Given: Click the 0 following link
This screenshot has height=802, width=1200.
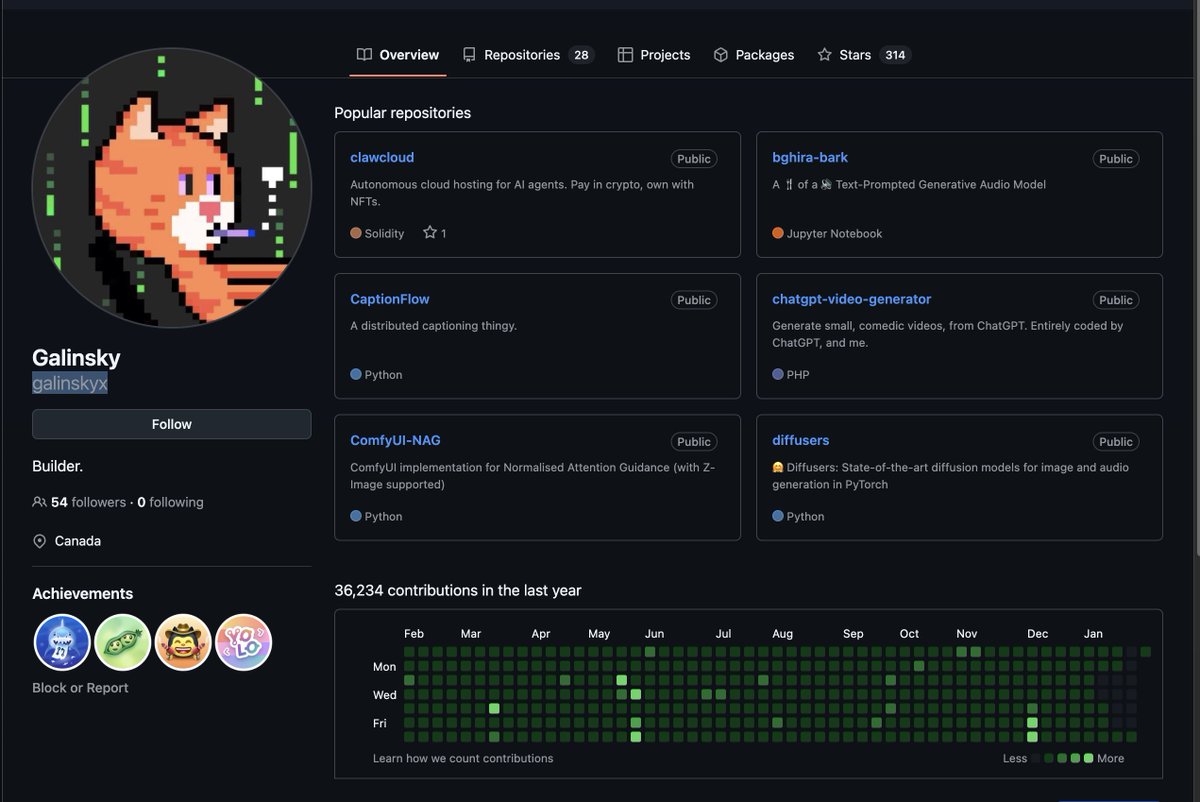Looking at the screenshot, I should (170, 502).
